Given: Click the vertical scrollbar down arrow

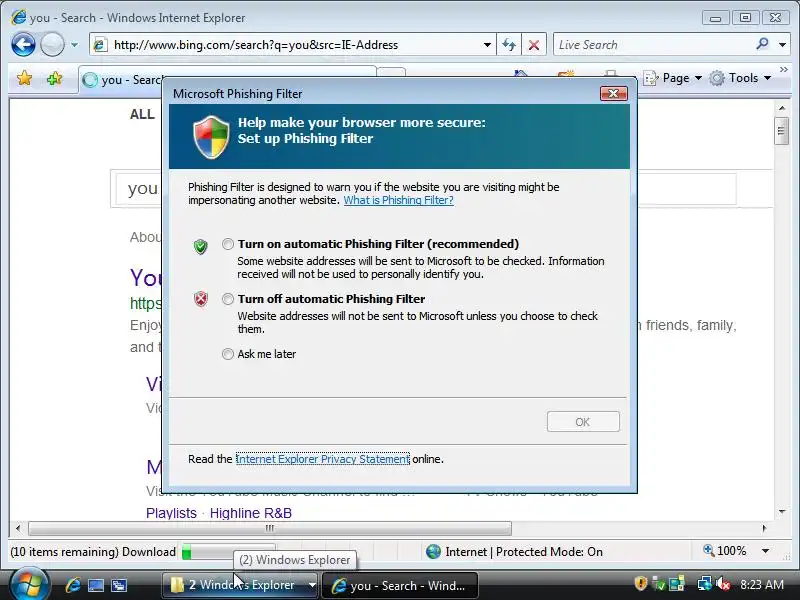Looking at the screenshot, I should coord(782,512).
